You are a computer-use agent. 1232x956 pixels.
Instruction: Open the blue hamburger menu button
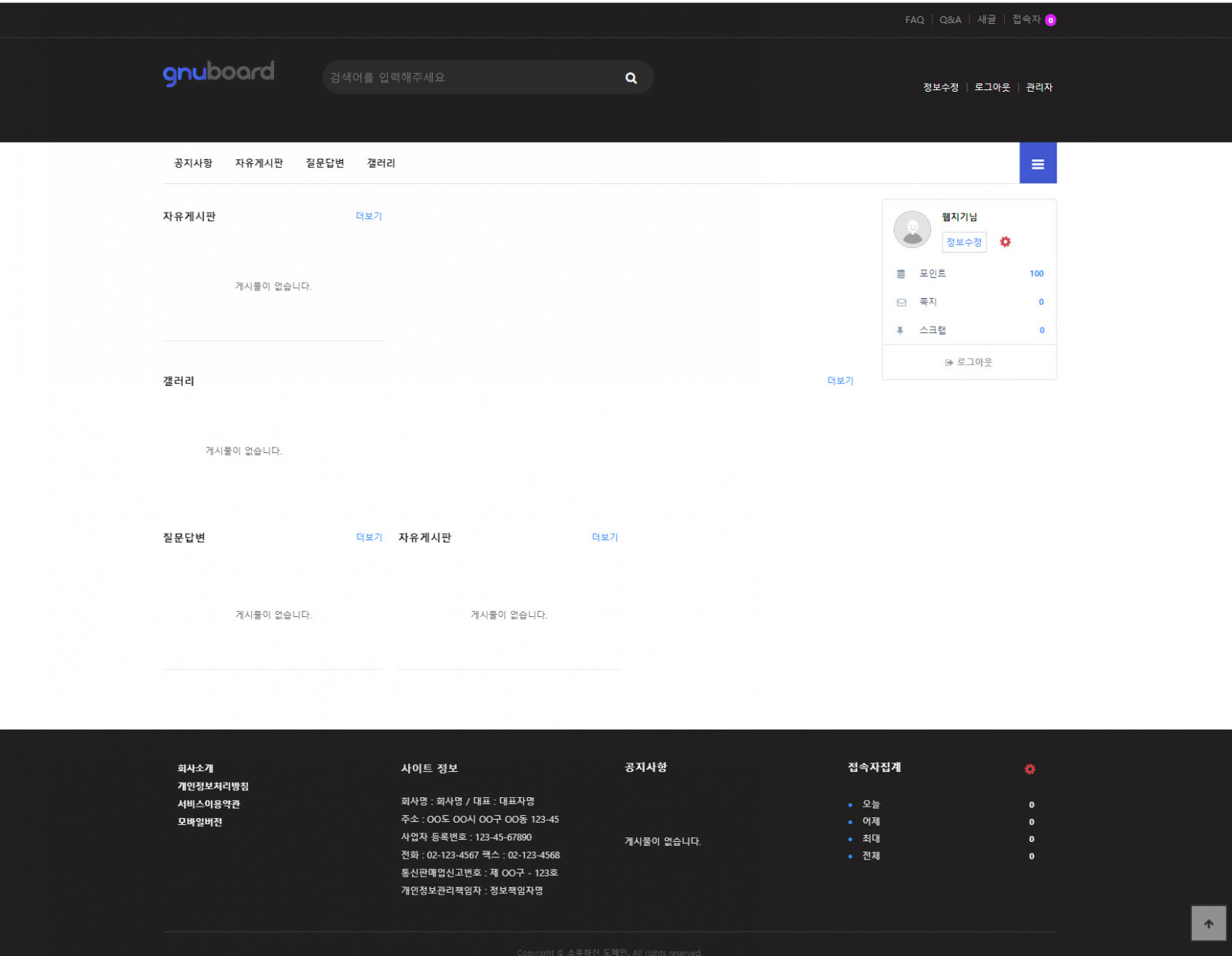[1037, 163]
